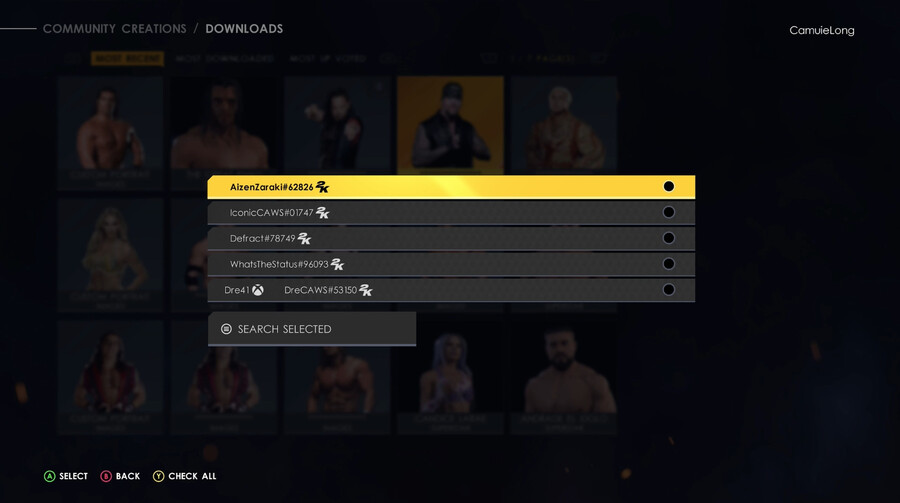Click the 2K icon beside AizenZaraki#62826

(x=323, y=187)
